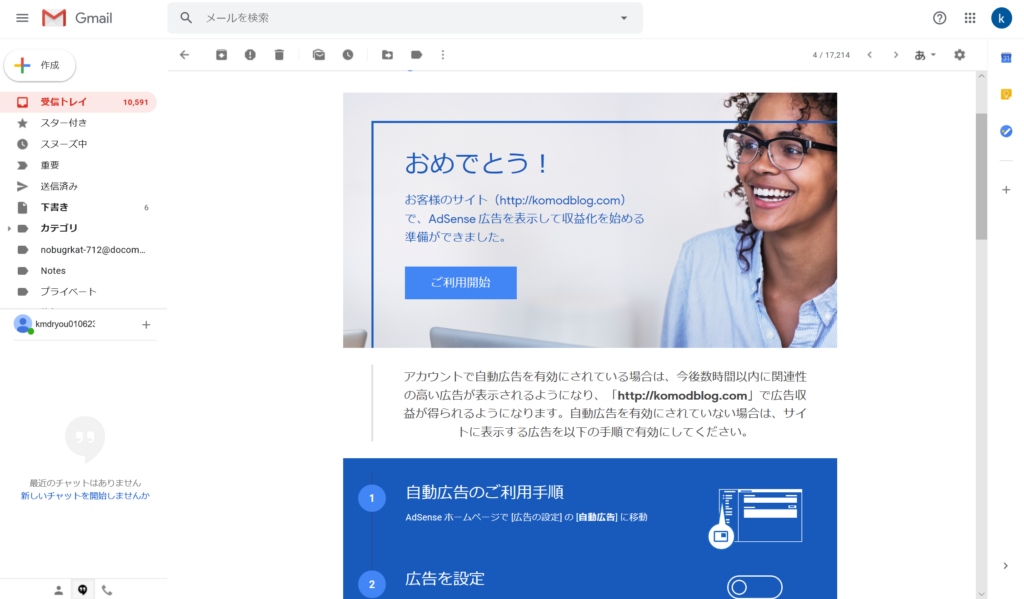Expand the search options dropdown arrow
Viewport: 1024px width, 599px height.
click(x=624, y=18)
